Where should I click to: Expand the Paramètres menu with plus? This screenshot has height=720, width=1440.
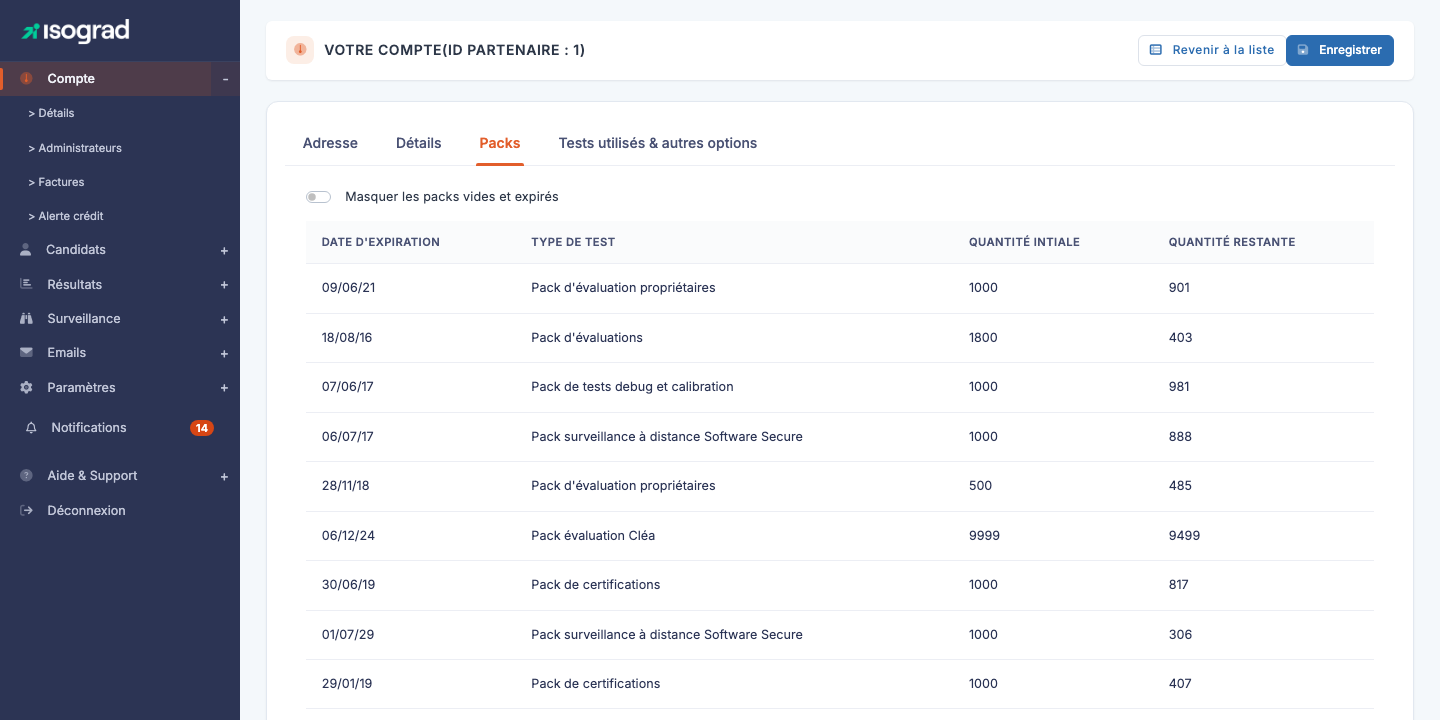(225, 388)
